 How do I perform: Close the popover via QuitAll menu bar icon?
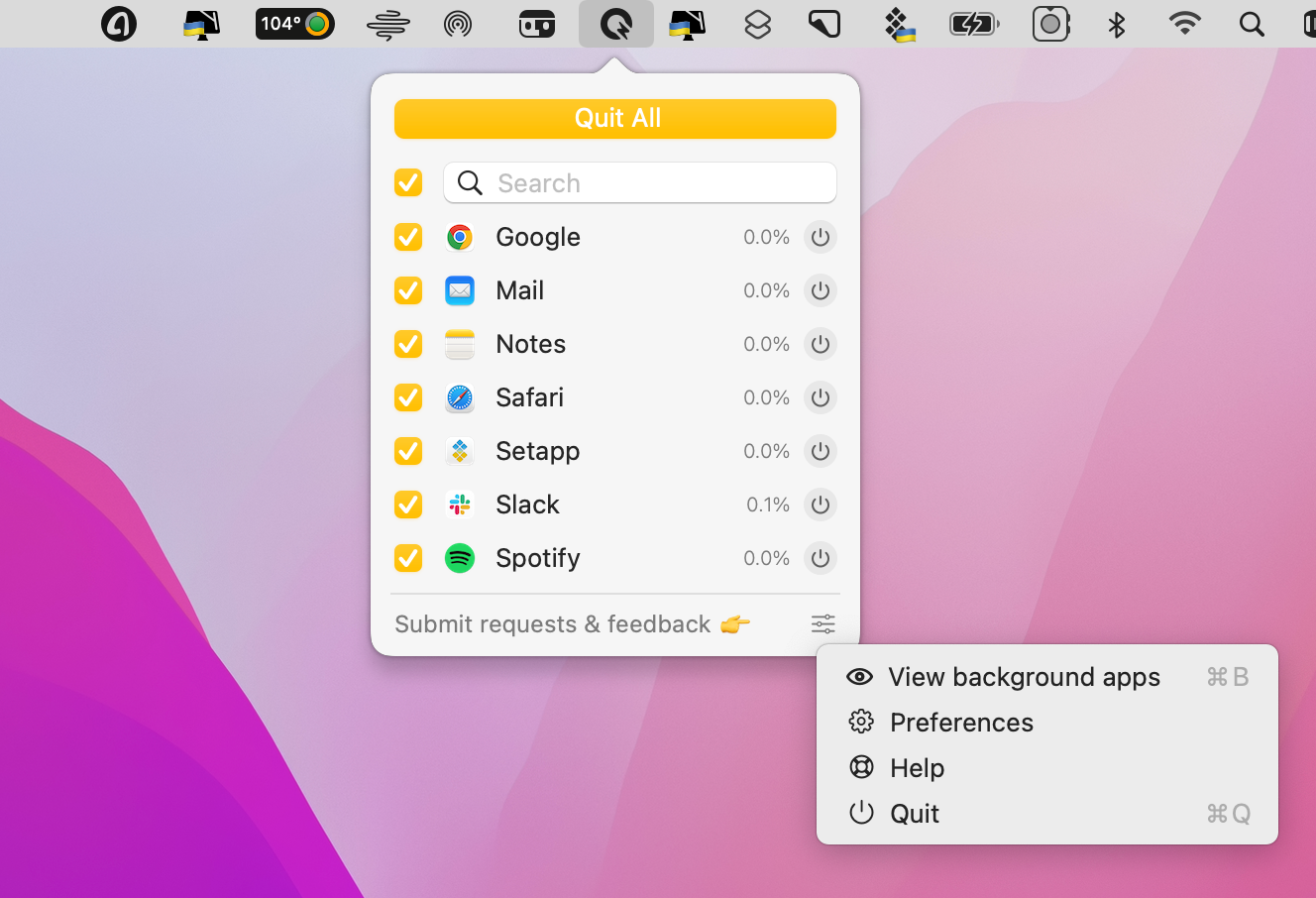tap(616, 24)
